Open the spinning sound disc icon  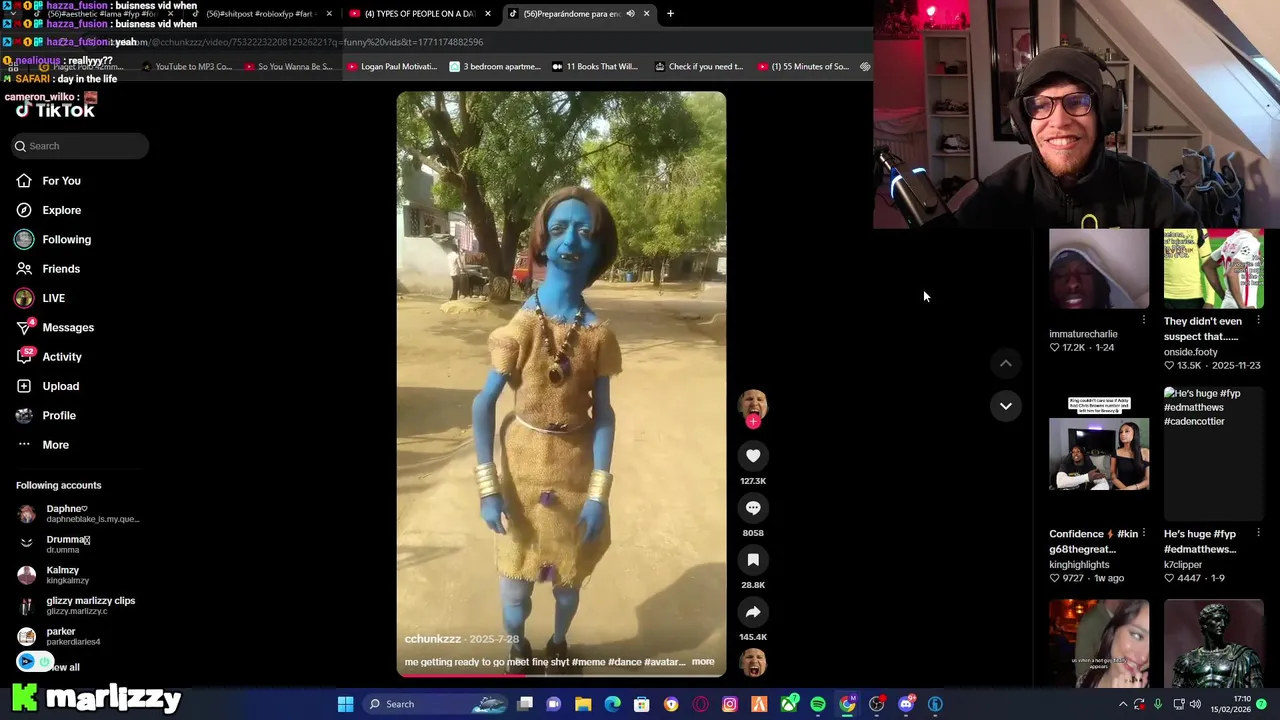coord(753,662)
